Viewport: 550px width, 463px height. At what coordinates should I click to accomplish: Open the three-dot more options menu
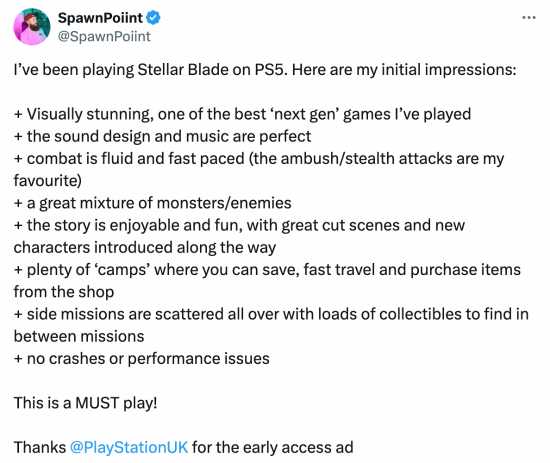pos(529,17)
